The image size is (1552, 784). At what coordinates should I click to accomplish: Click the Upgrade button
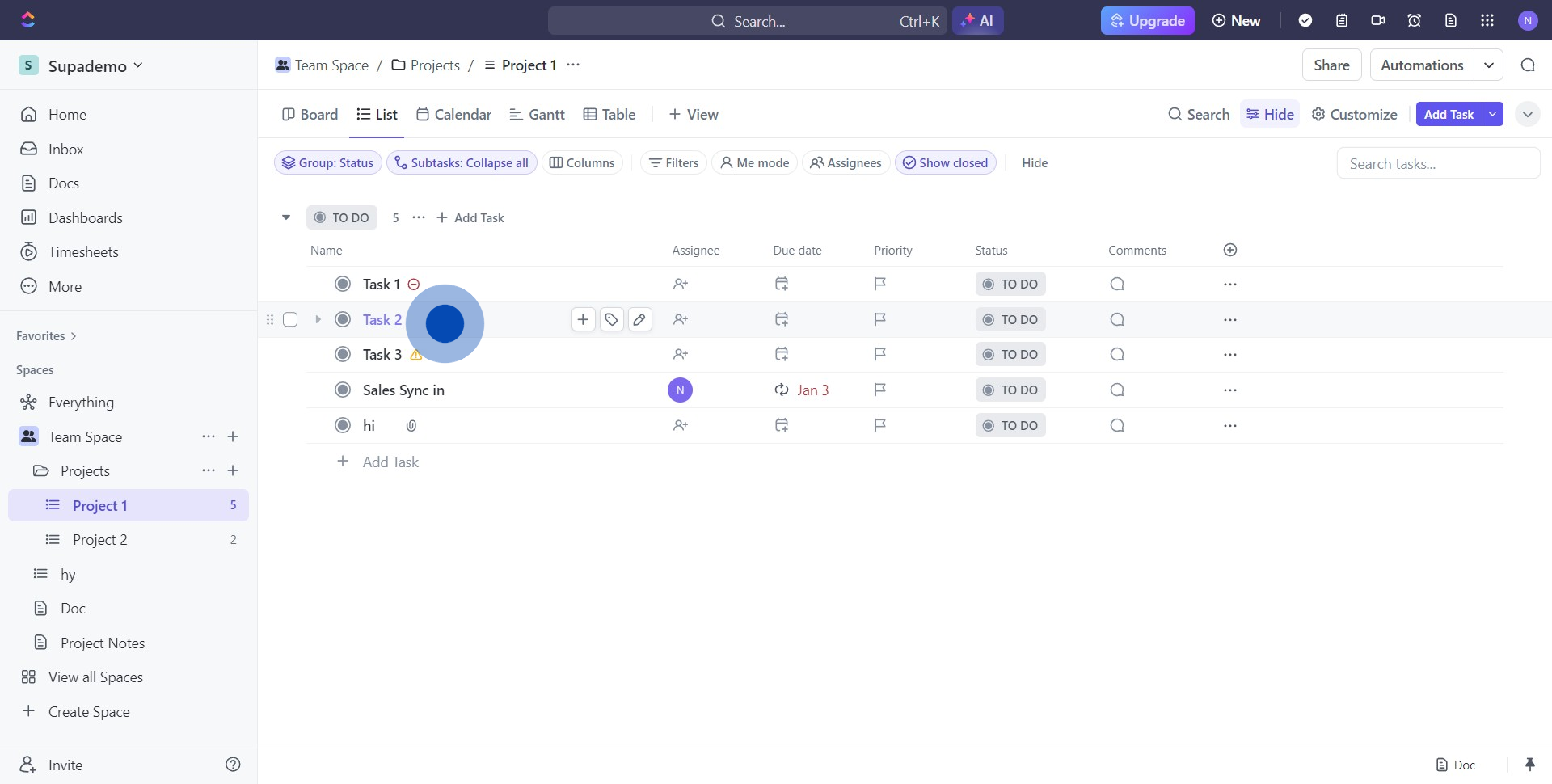click(x=1147, y=21)
